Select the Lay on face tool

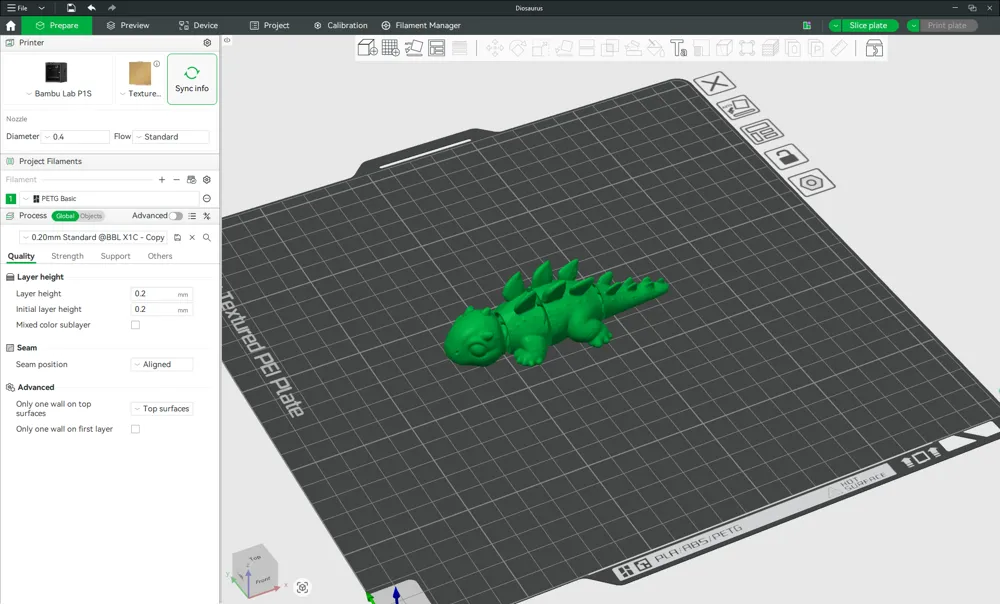pyautogui.click(x=564, y=48)
